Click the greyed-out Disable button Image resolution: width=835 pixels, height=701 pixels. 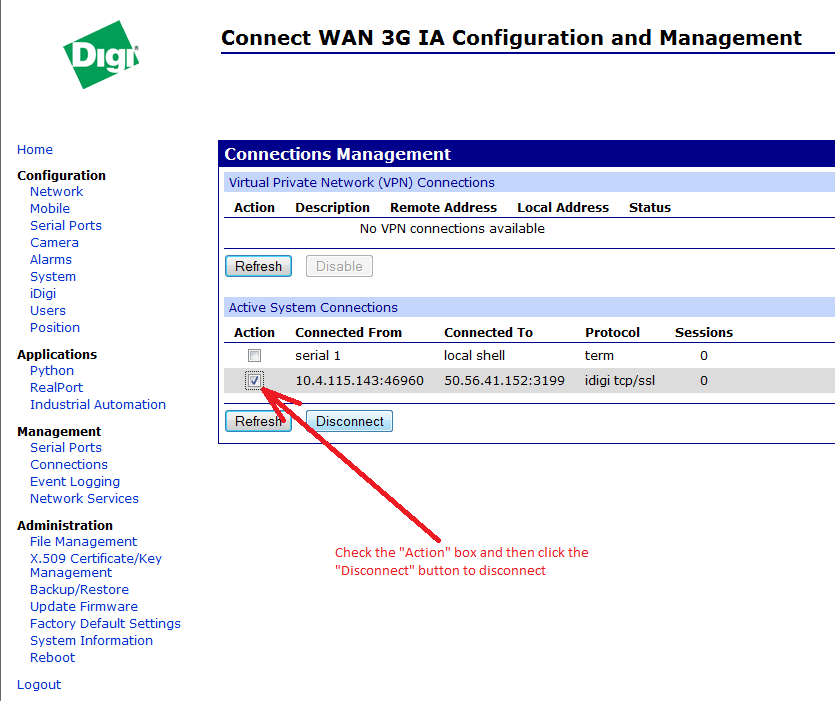click(339, 267)
